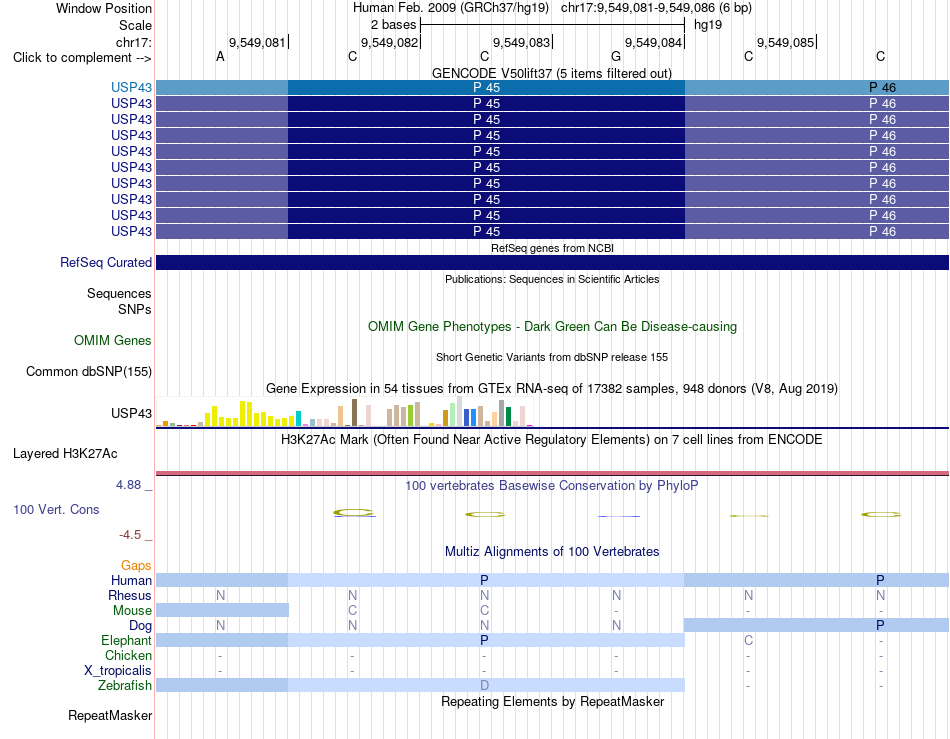Click the Dog species label
950x739 pixels.
tap(140, 625)
